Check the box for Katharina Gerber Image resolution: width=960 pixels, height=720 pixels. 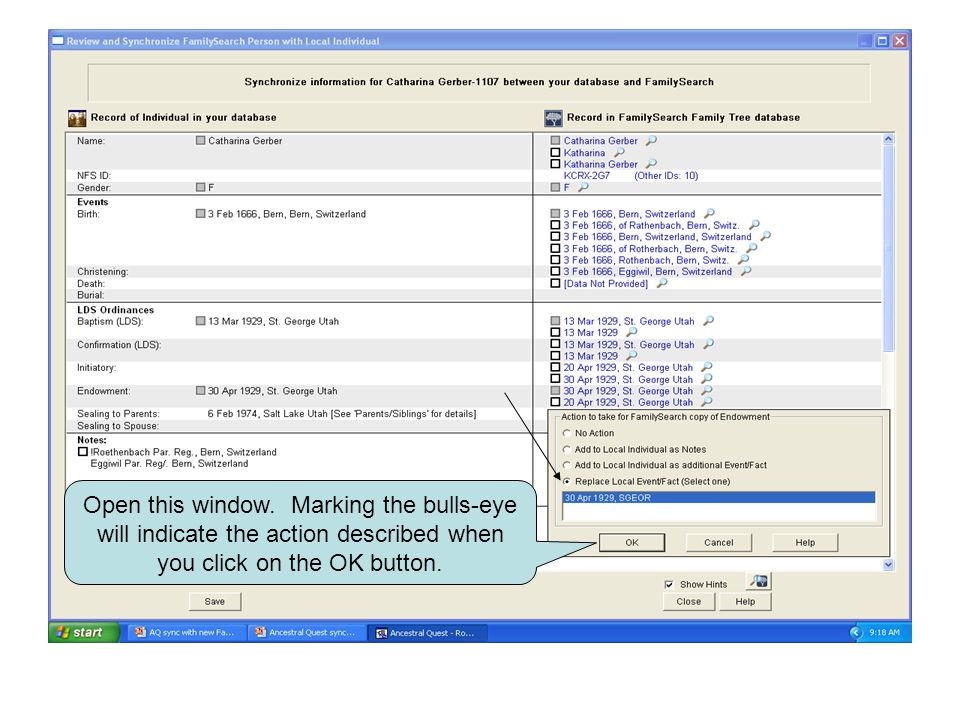(555, 164)
